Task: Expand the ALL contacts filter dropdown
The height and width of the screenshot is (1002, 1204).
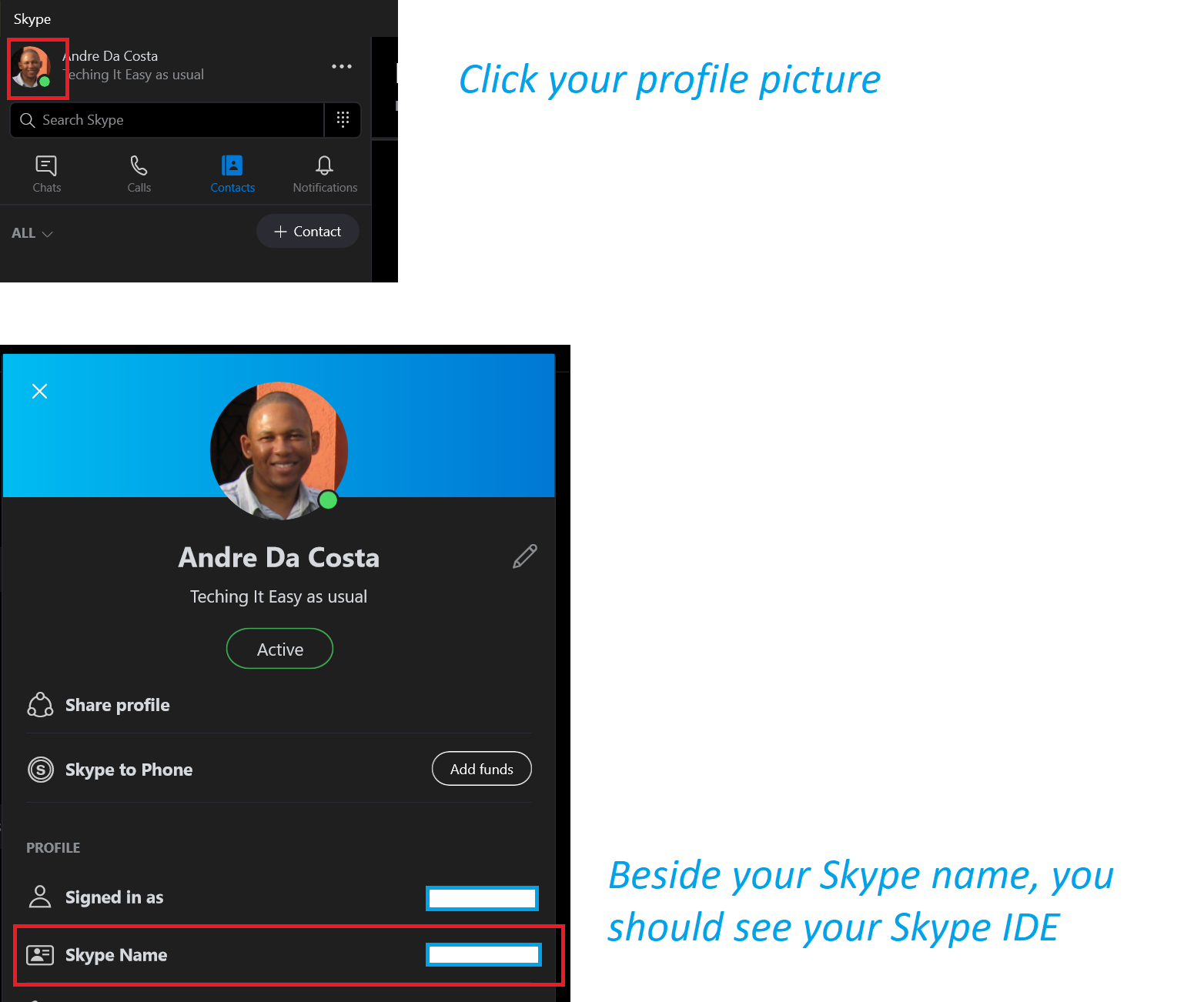Action: click(x=32, y=233)
